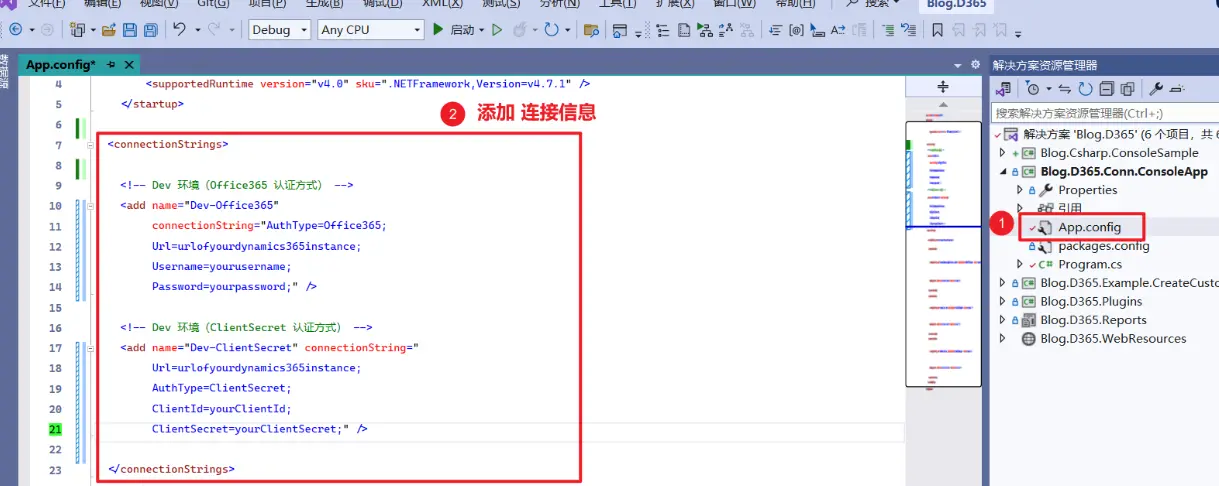Open the Git(G) menu
The width and height of the screenshot is (1219, 486).
pos(213,4)
